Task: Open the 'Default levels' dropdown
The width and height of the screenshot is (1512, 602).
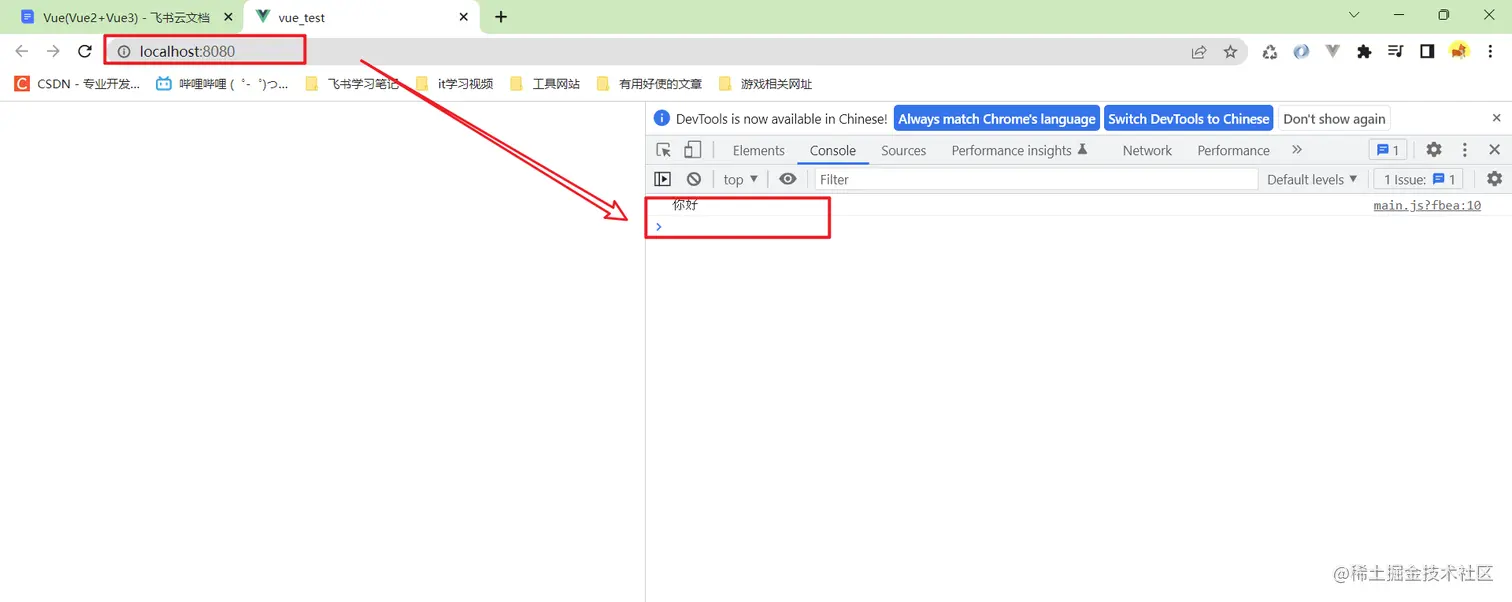Action: (x=1312, y=179)
